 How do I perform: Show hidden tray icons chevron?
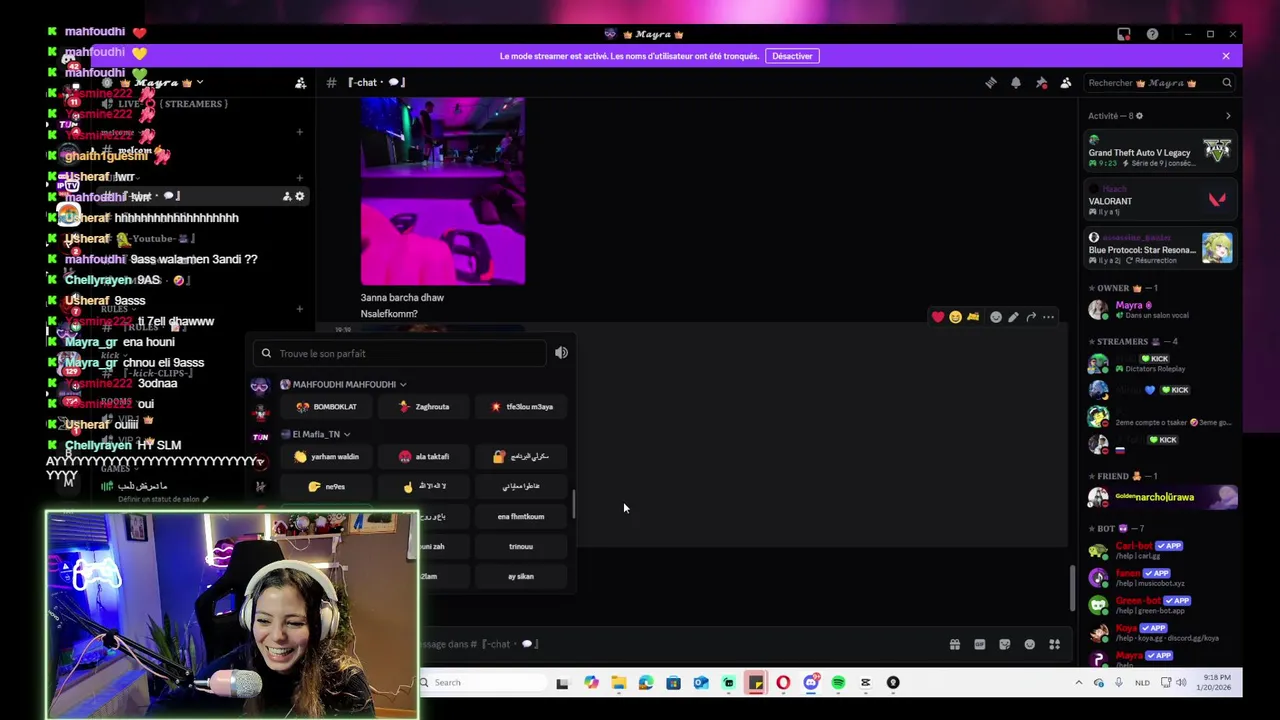[1078, 683]
